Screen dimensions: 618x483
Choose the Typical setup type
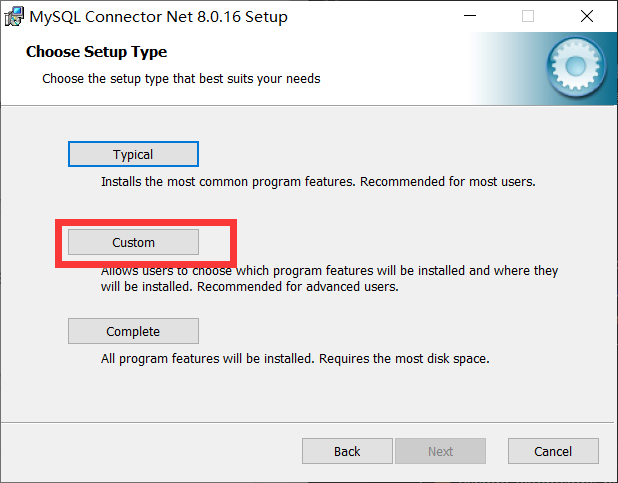[133, 154]
